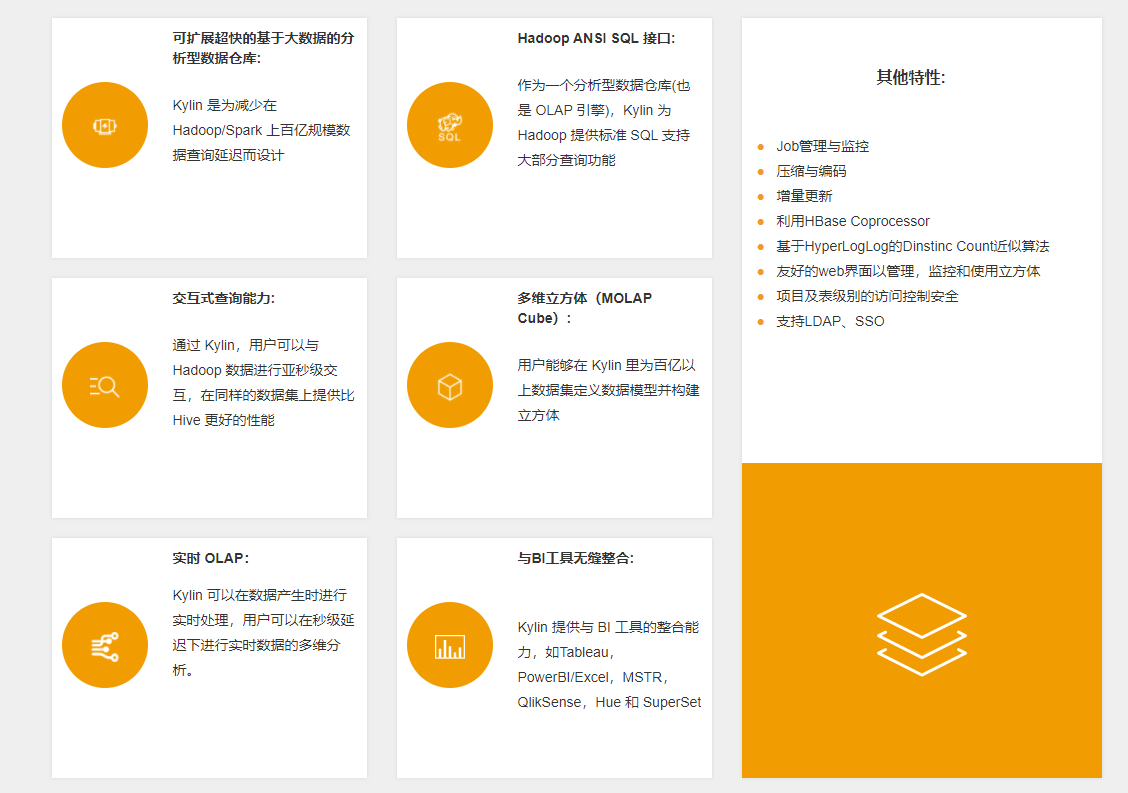Click the data warehouse chip icon
Viewport: 1128px width, 793px height.
(105, 125)
